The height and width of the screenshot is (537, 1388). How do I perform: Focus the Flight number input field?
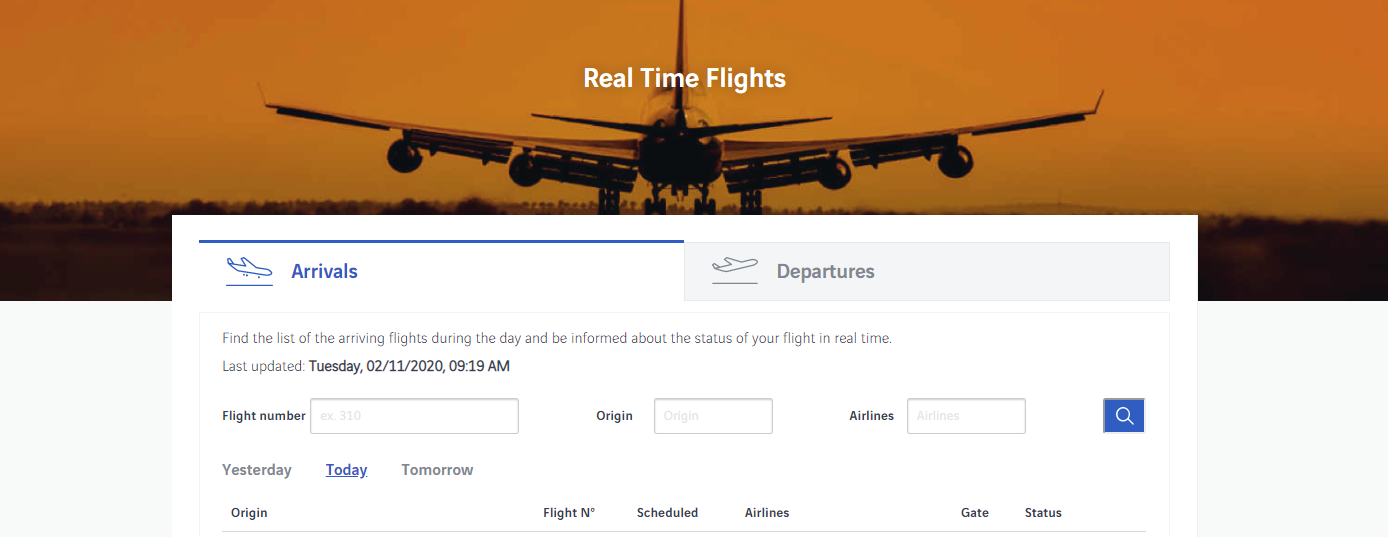point(414,416)
